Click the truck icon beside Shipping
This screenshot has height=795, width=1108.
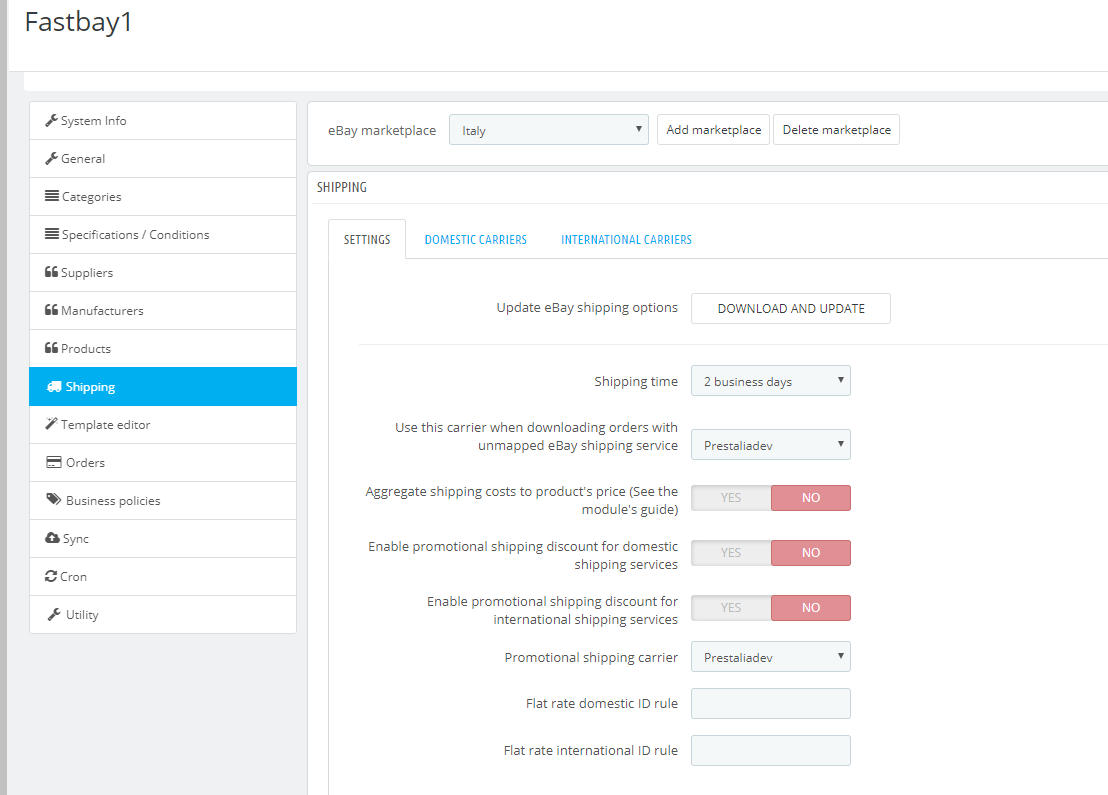pyautogui.click(x=54, y=387)
